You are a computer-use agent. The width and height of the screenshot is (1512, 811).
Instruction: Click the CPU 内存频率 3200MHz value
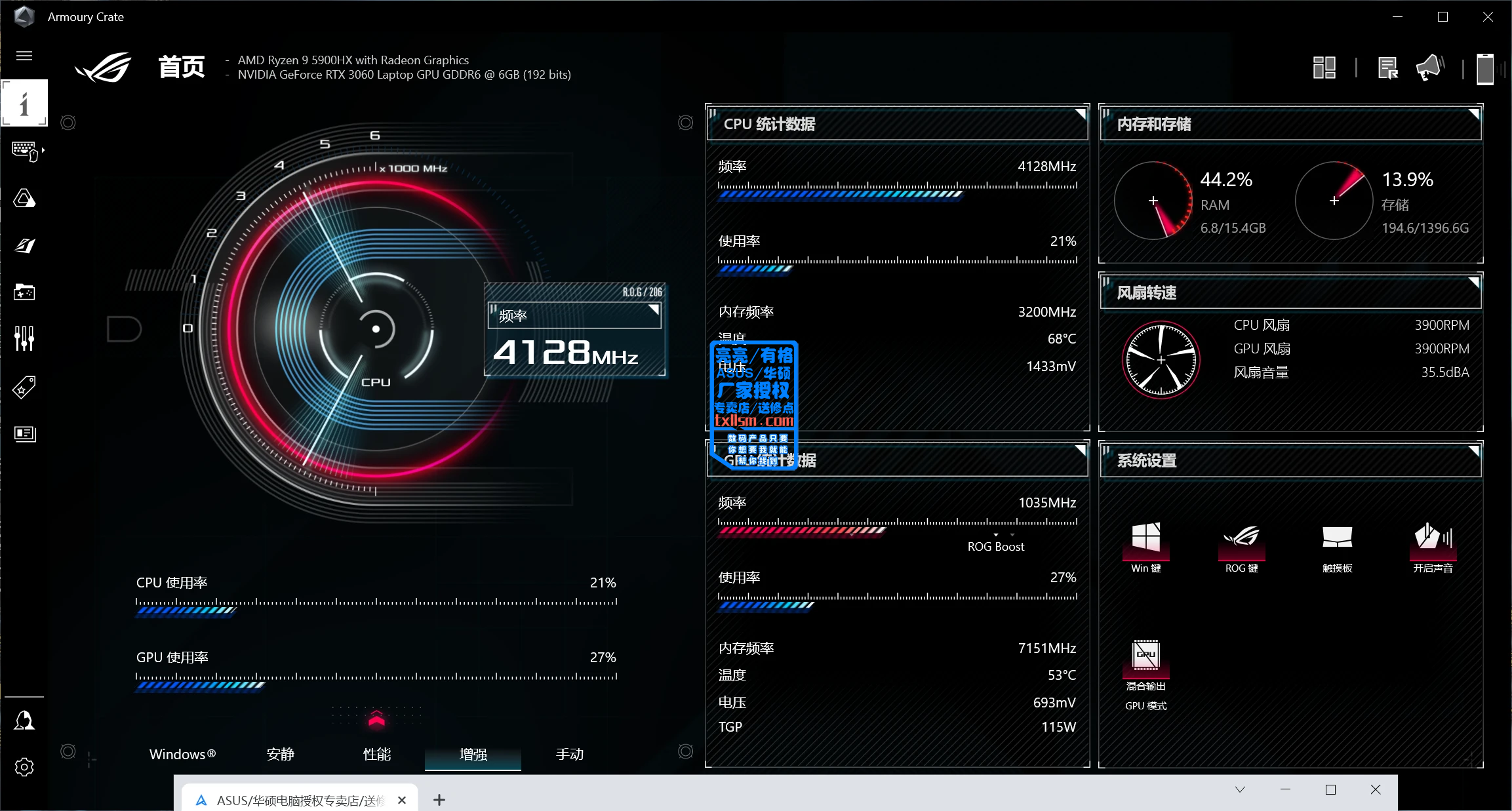coord(1047,311)
